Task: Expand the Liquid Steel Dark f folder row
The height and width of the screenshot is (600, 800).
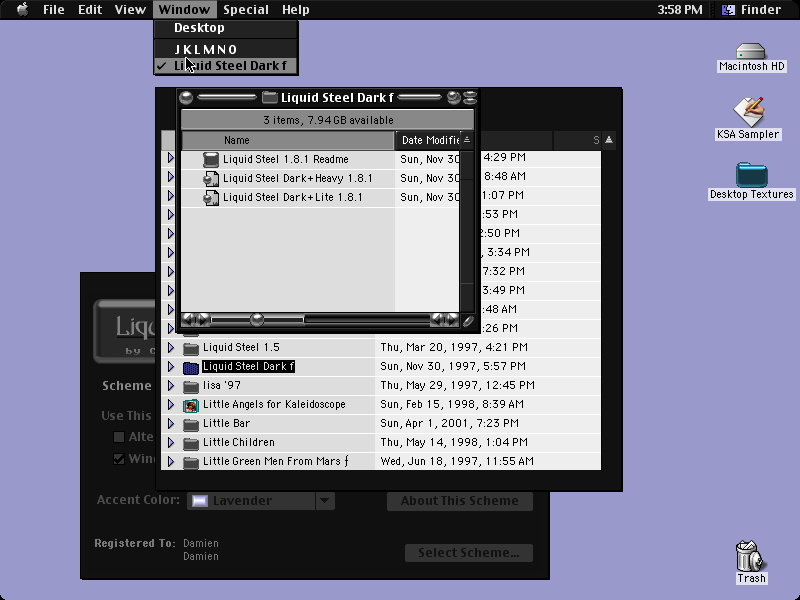Action: coord(171,367)
